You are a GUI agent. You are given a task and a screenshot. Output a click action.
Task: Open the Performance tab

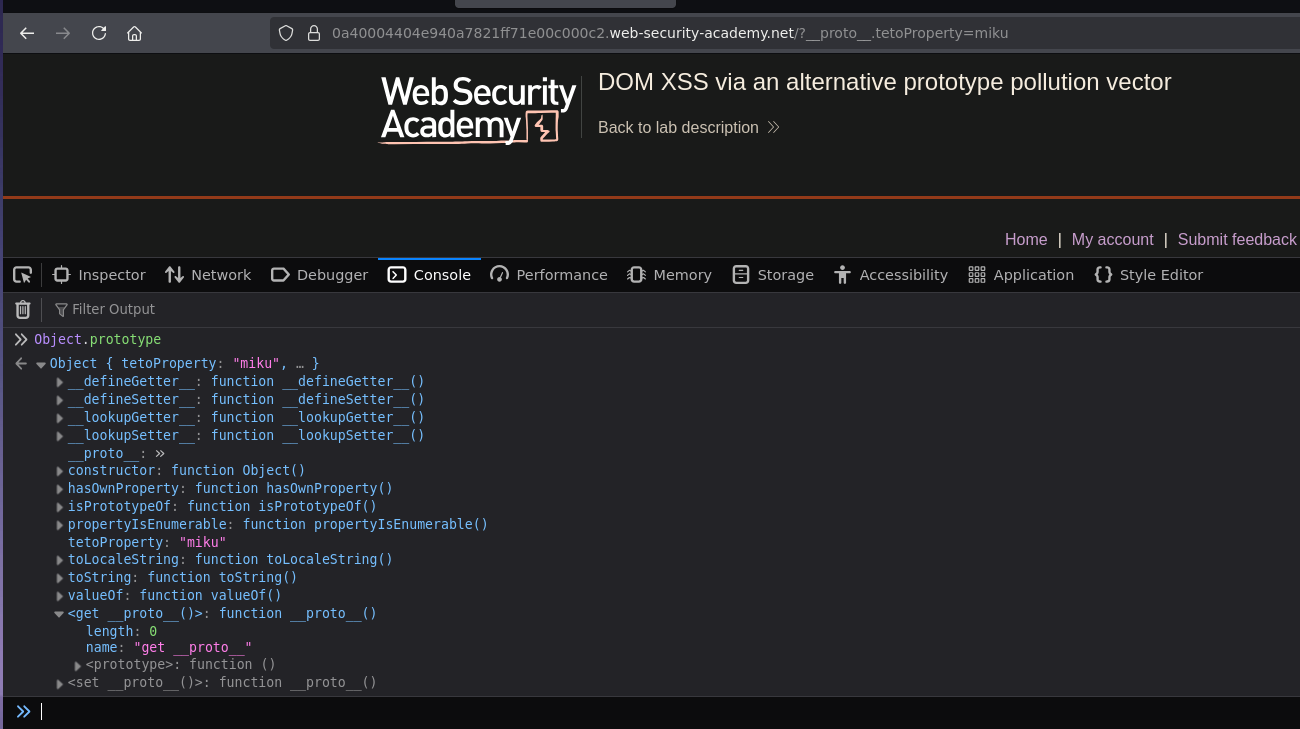(549, 275)
